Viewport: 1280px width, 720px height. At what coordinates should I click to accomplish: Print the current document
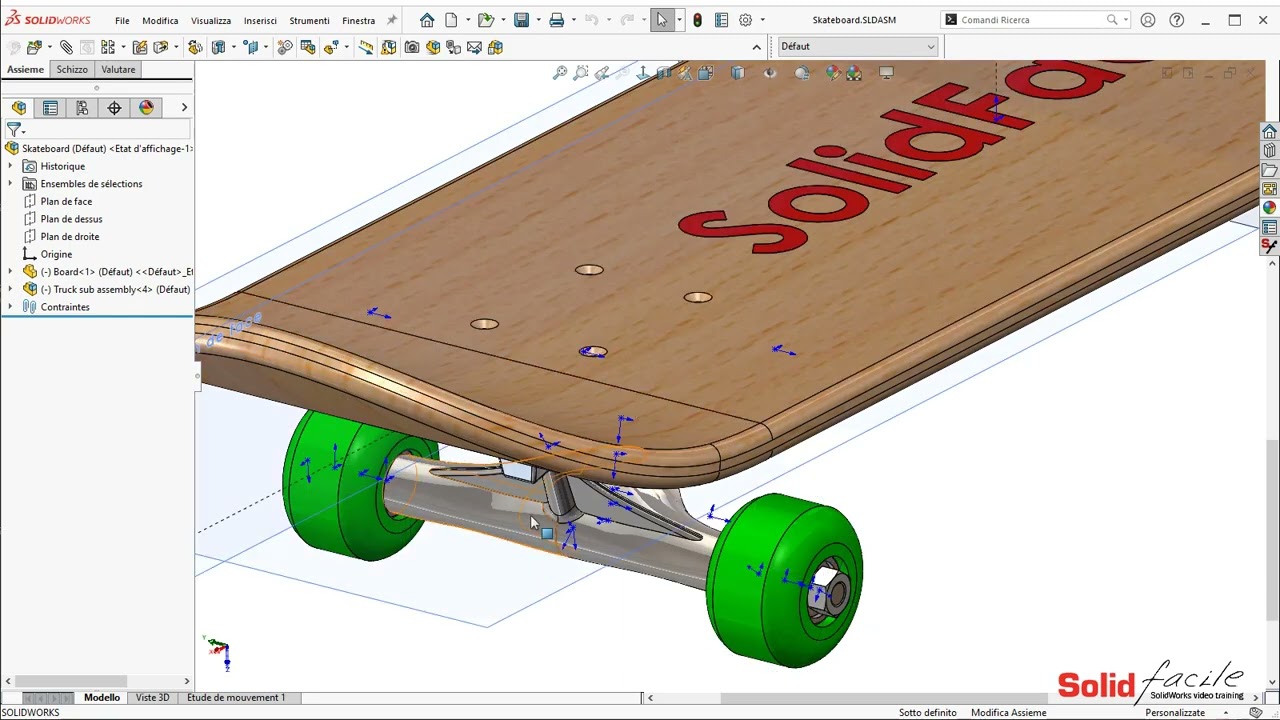point(557,20)
